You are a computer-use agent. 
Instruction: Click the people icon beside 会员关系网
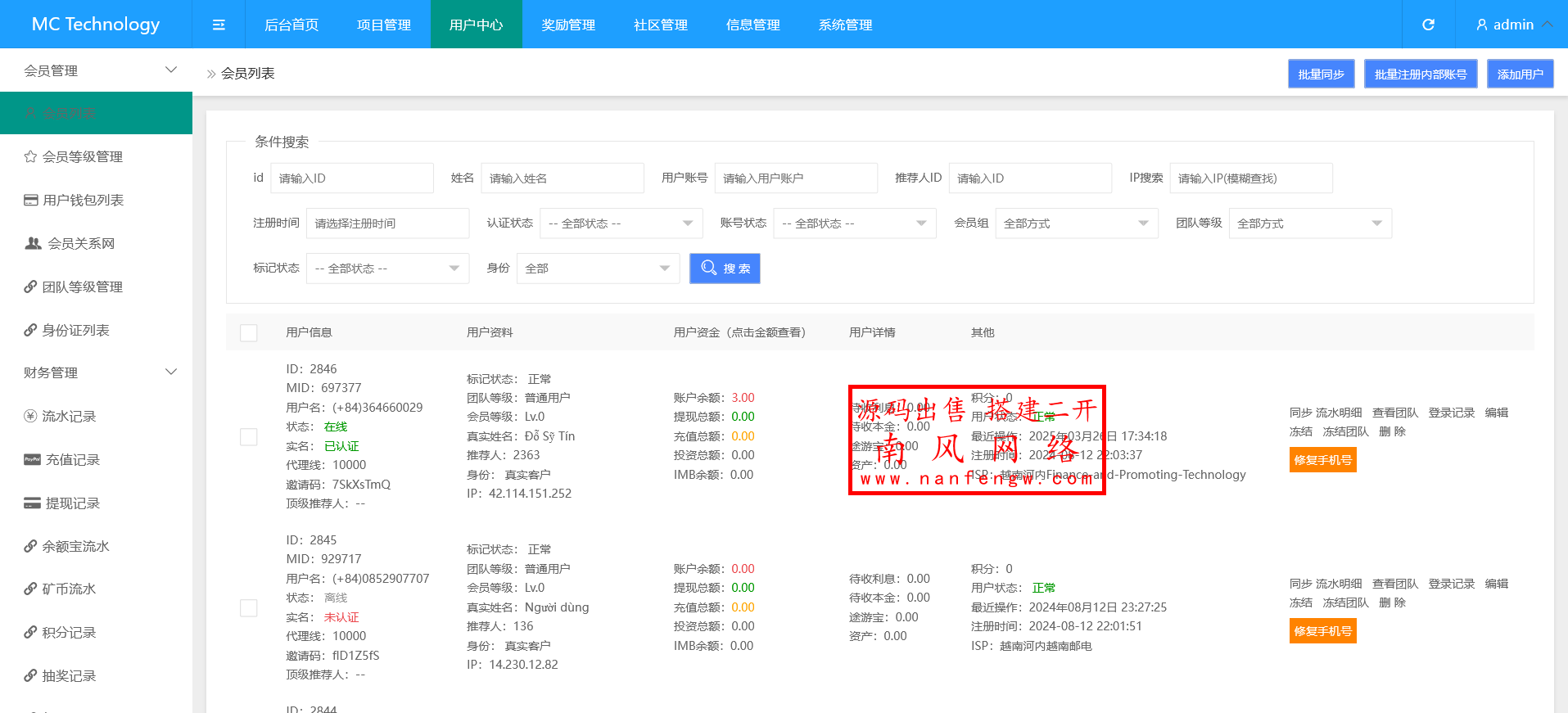point(33,243)
